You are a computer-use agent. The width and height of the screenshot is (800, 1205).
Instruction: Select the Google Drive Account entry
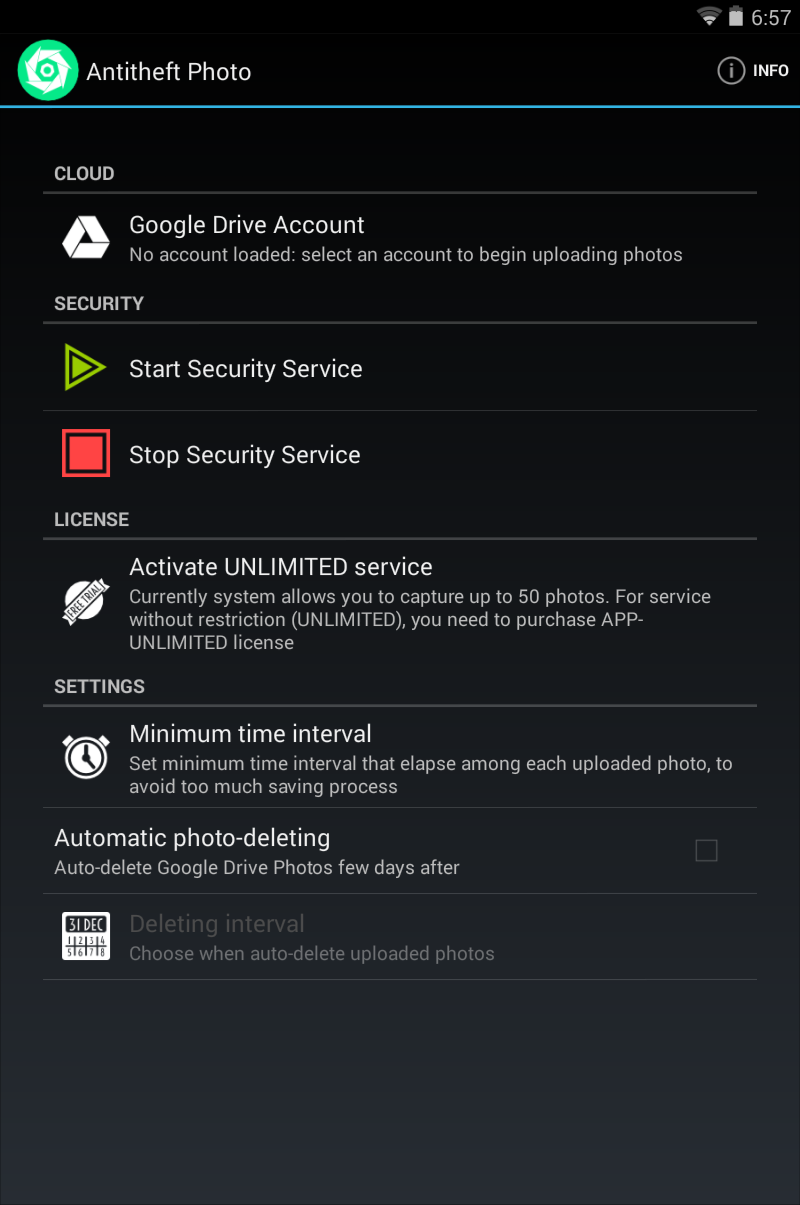tap(400, 238)
